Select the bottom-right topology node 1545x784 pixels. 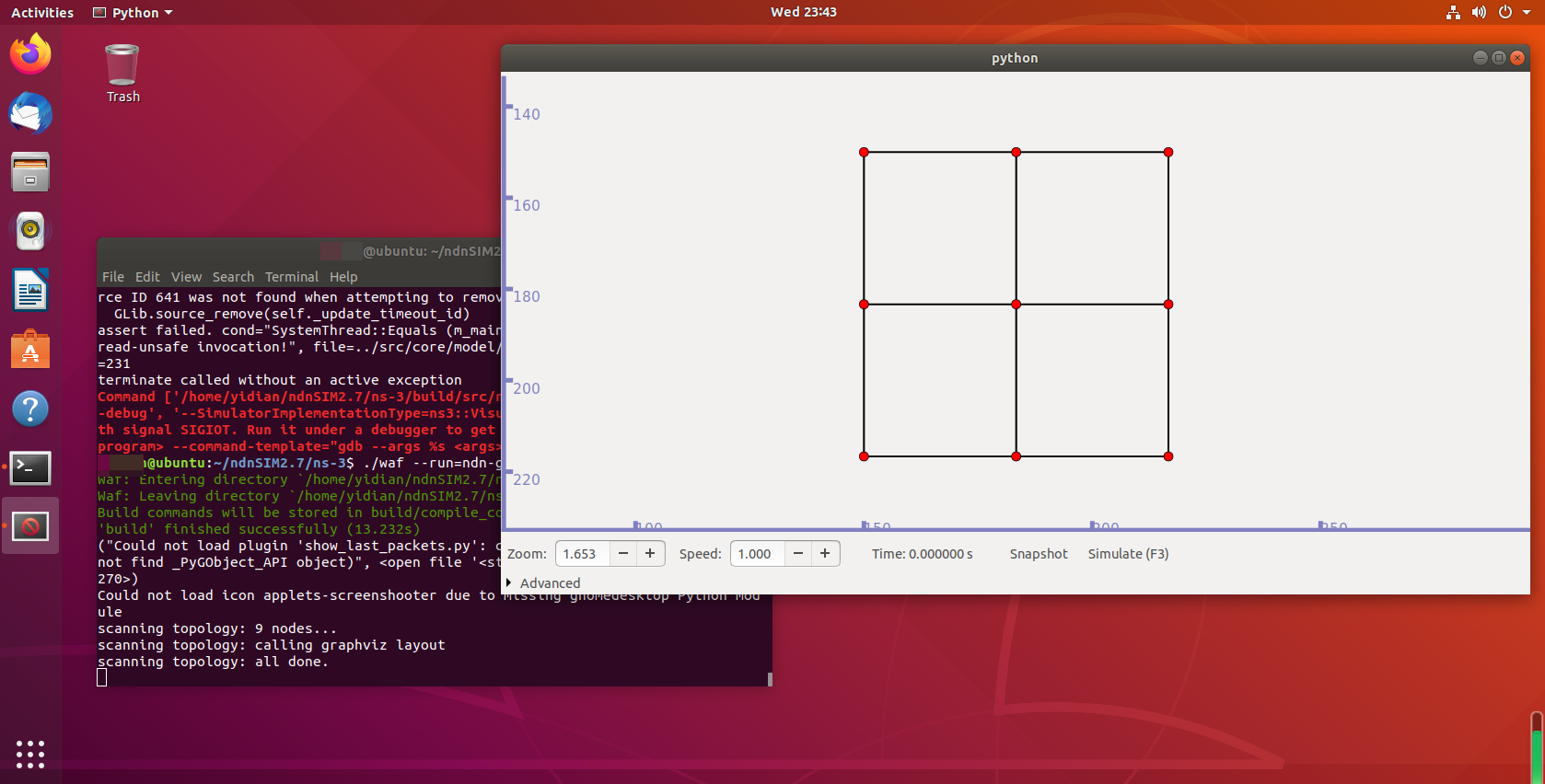(1168, 456)
